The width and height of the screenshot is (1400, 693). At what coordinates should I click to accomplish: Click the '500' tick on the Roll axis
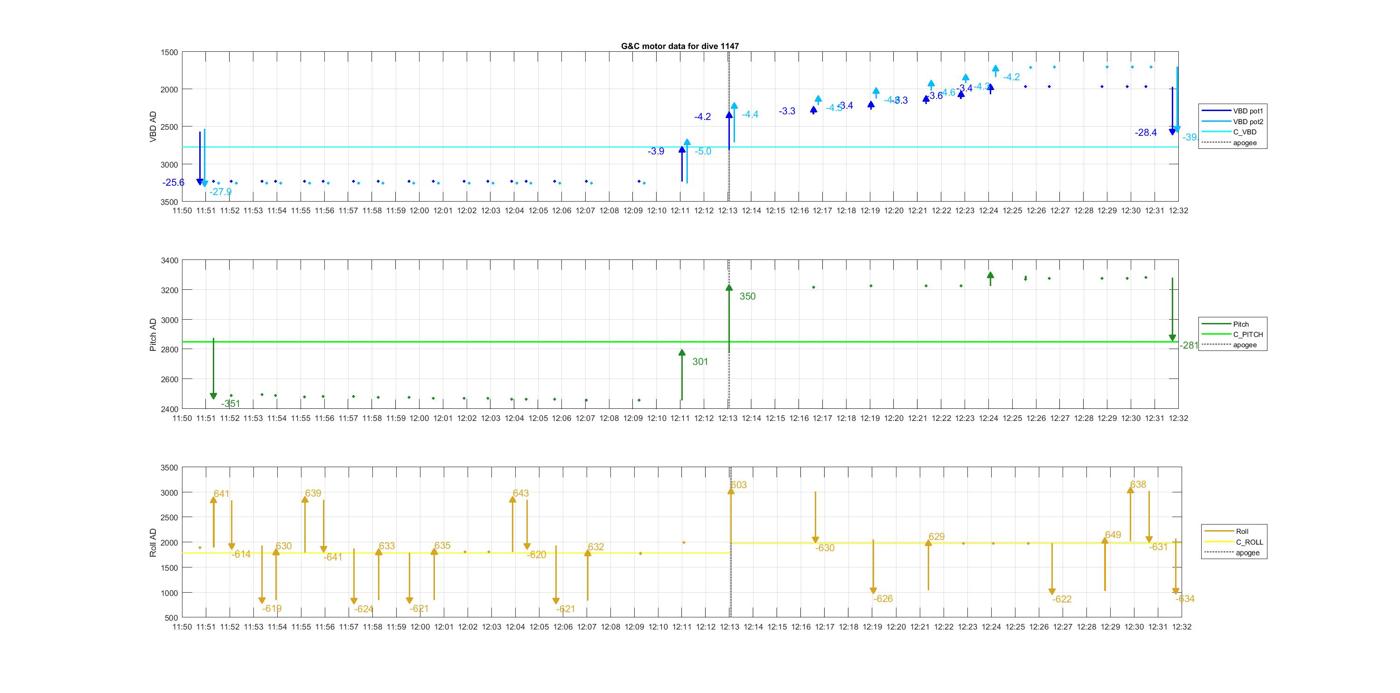pyautogui.click(x=172, y=618)
